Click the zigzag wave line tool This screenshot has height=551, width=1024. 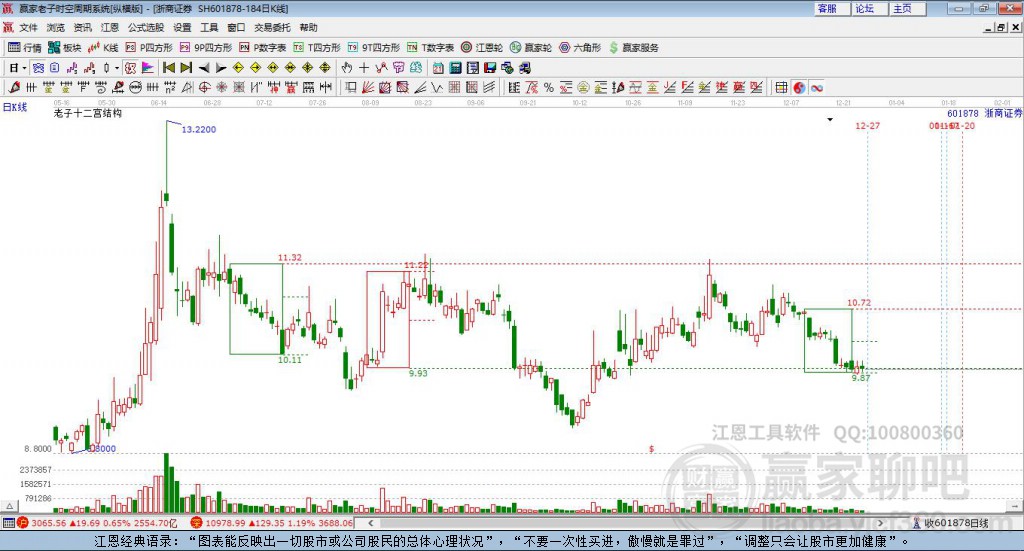(x=437, y=87)
